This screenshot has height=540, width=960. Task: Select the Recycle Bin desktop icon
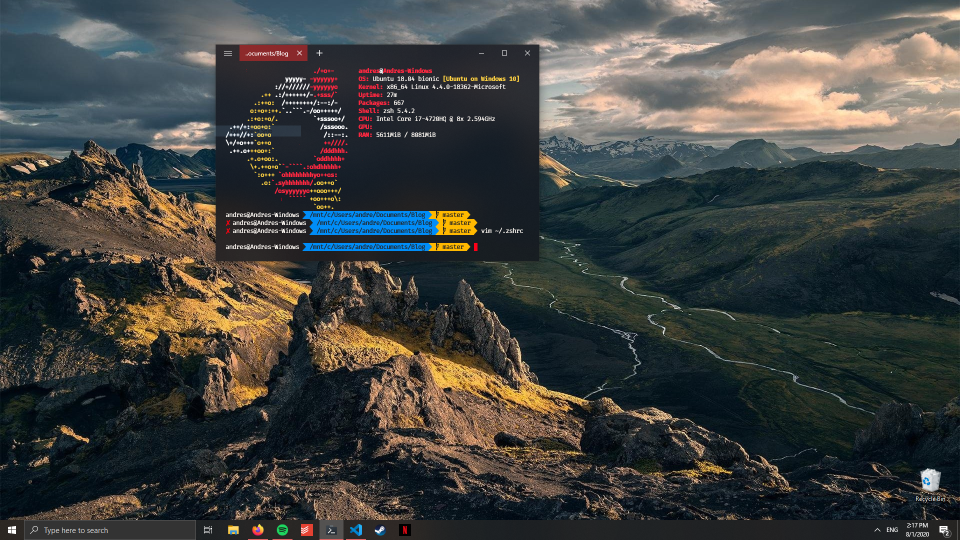pos(930,485)
